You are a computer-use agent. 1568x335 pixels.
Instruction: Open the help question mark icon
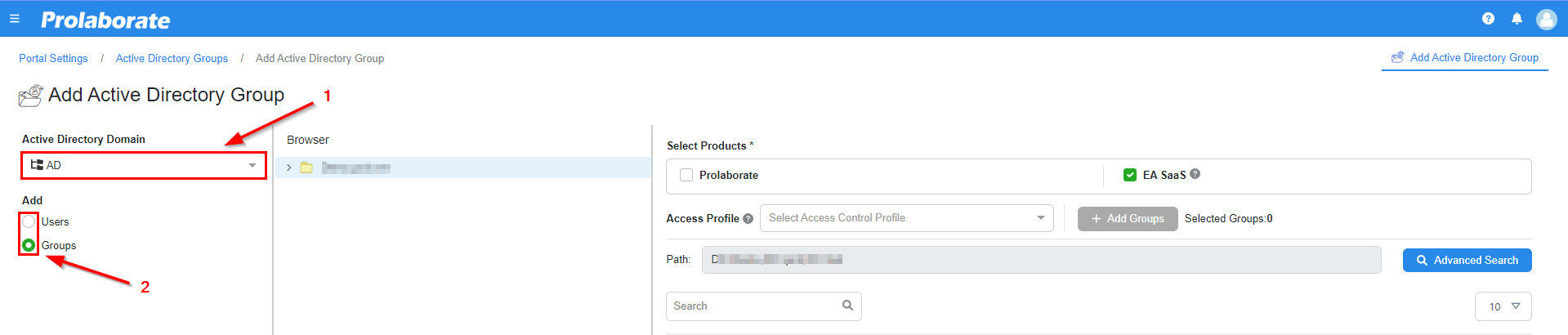coord(1488,19)
